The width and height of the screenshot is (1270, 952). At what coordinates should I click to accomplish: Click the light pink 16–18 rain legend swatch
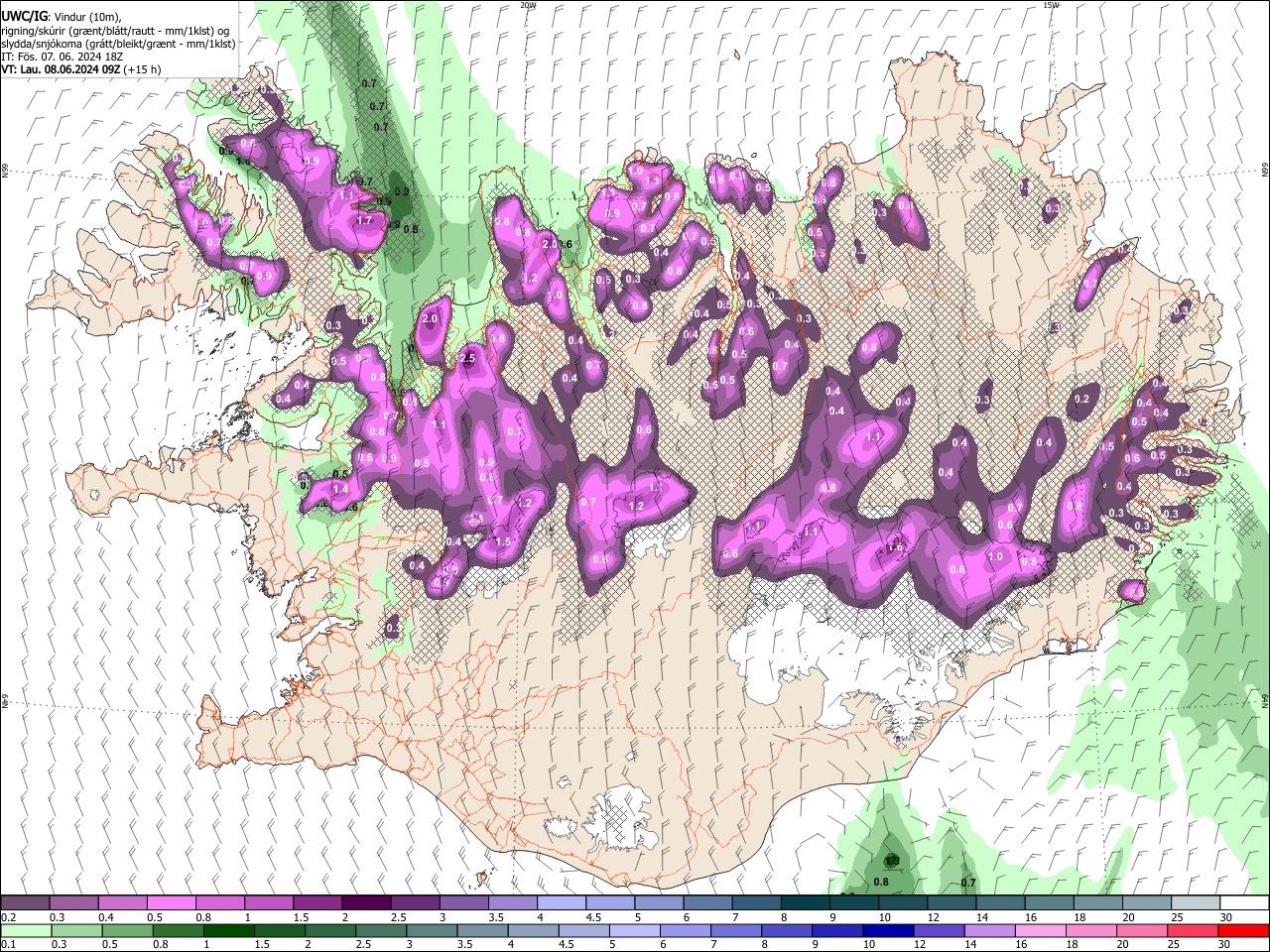coord(1040,930)
